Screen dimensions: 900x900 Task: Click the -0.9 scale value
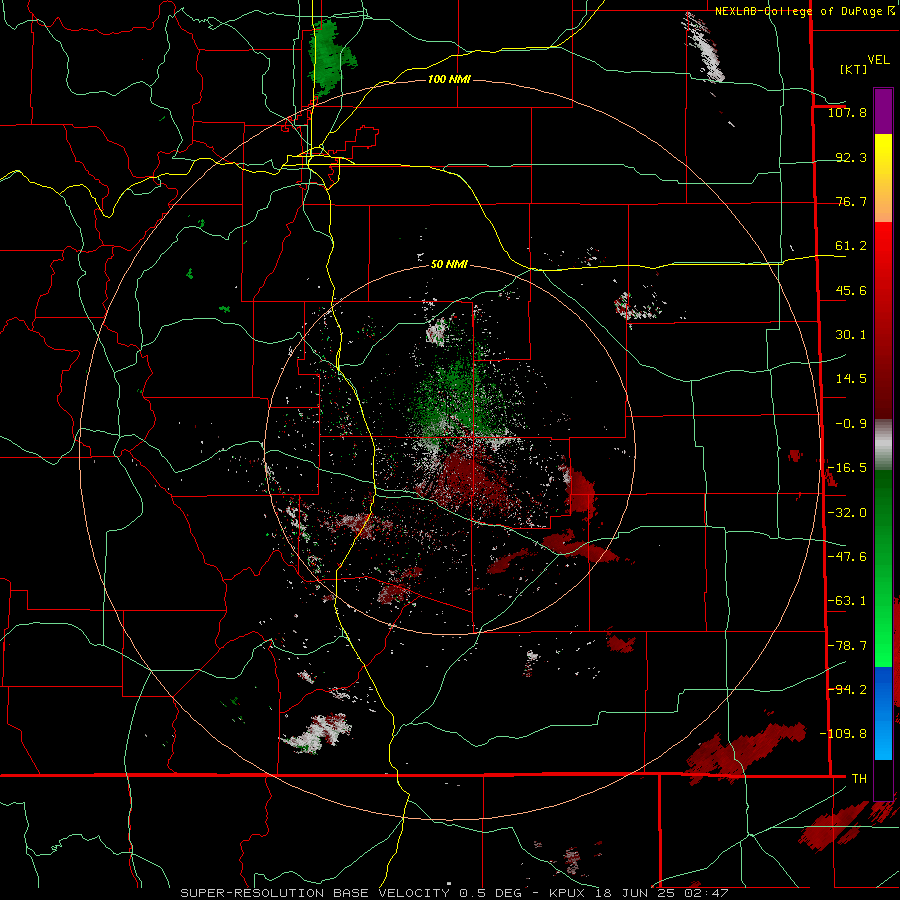[851, 424]
